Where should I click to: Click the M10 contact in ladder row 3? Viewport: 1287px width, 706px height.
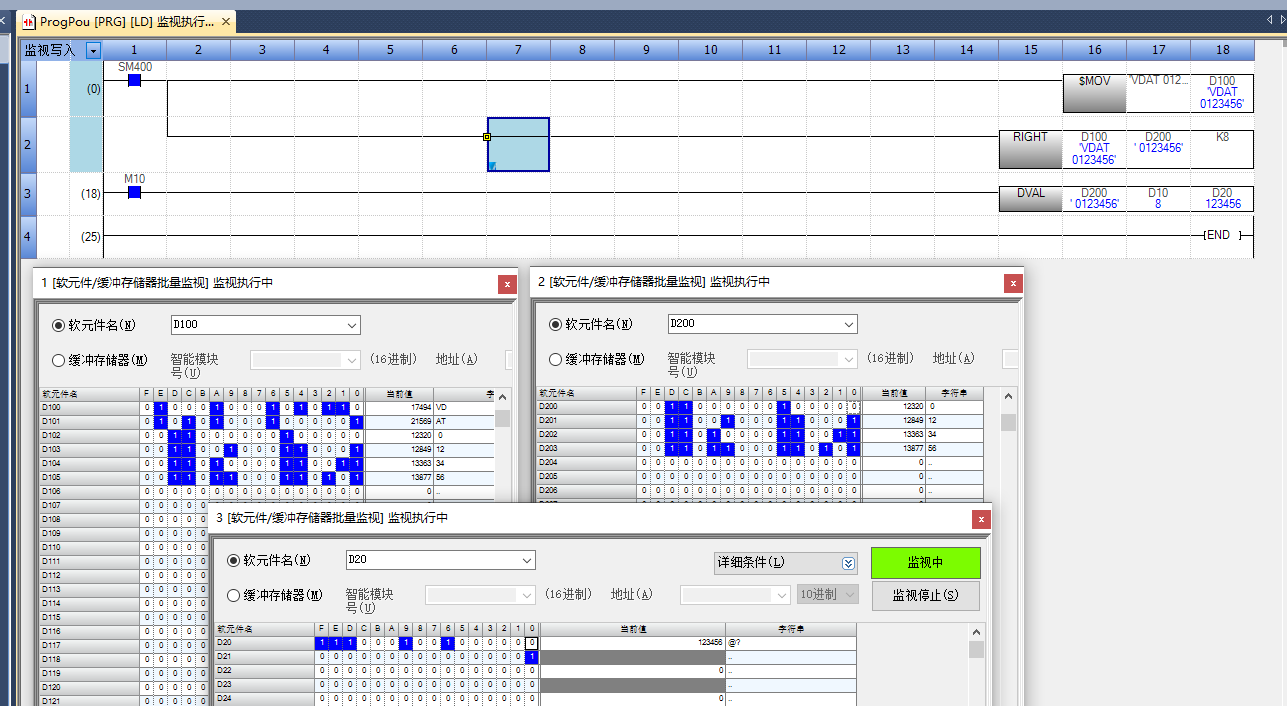(x=134, y=192)
